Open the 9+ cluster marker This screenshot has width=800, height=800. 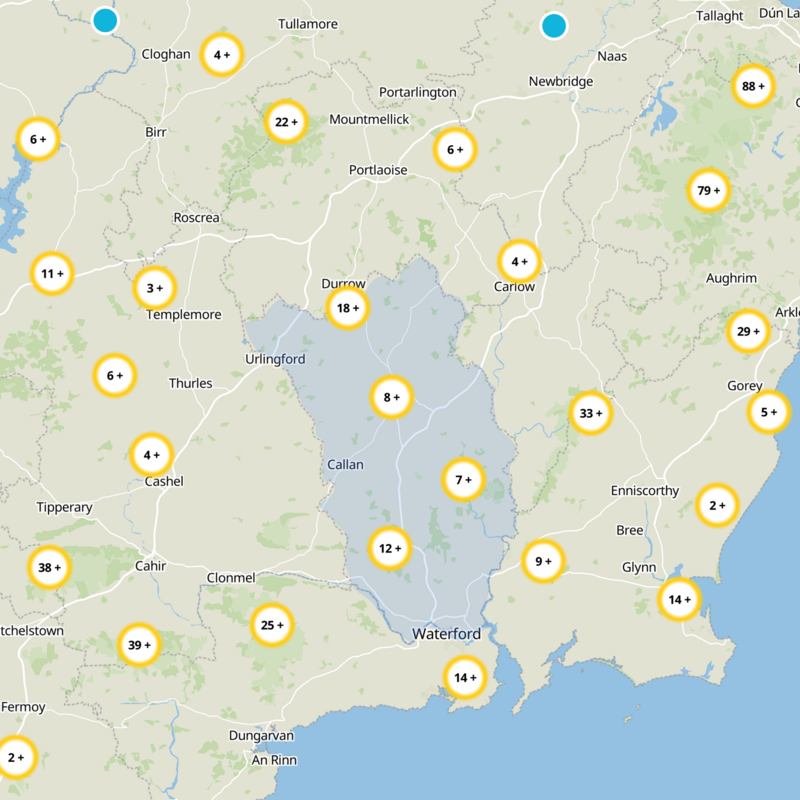543,561
